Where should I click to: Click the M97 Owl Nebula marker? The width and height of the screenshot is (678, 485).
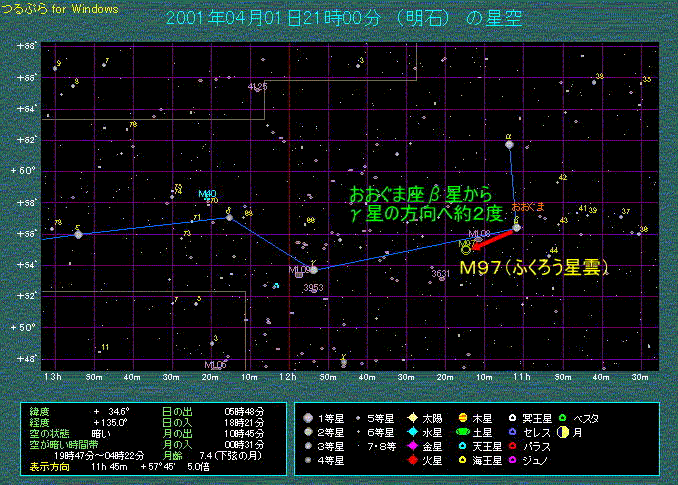pos(466,249)
